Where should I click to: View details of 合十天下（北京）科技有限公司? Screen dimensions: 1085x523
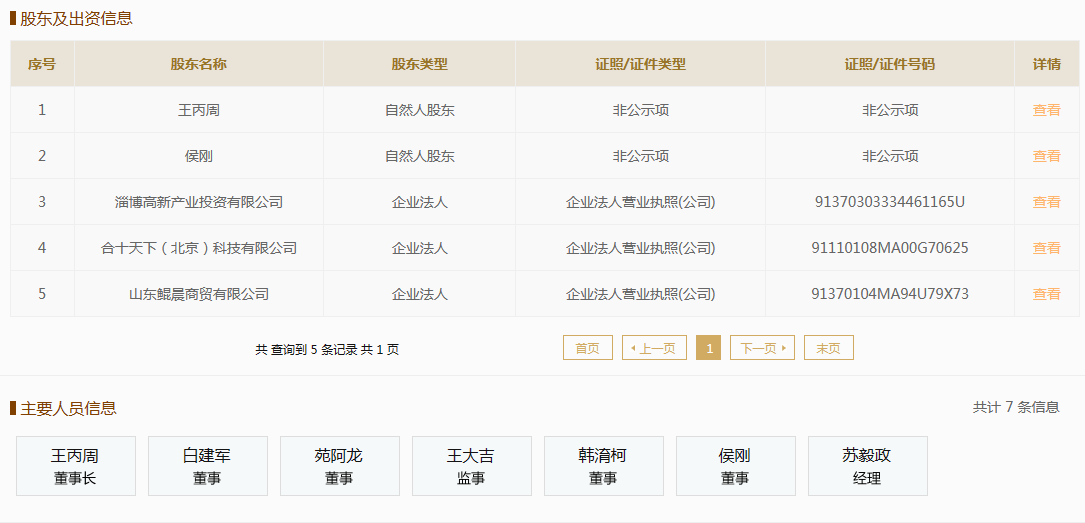tap(1046, 248)
